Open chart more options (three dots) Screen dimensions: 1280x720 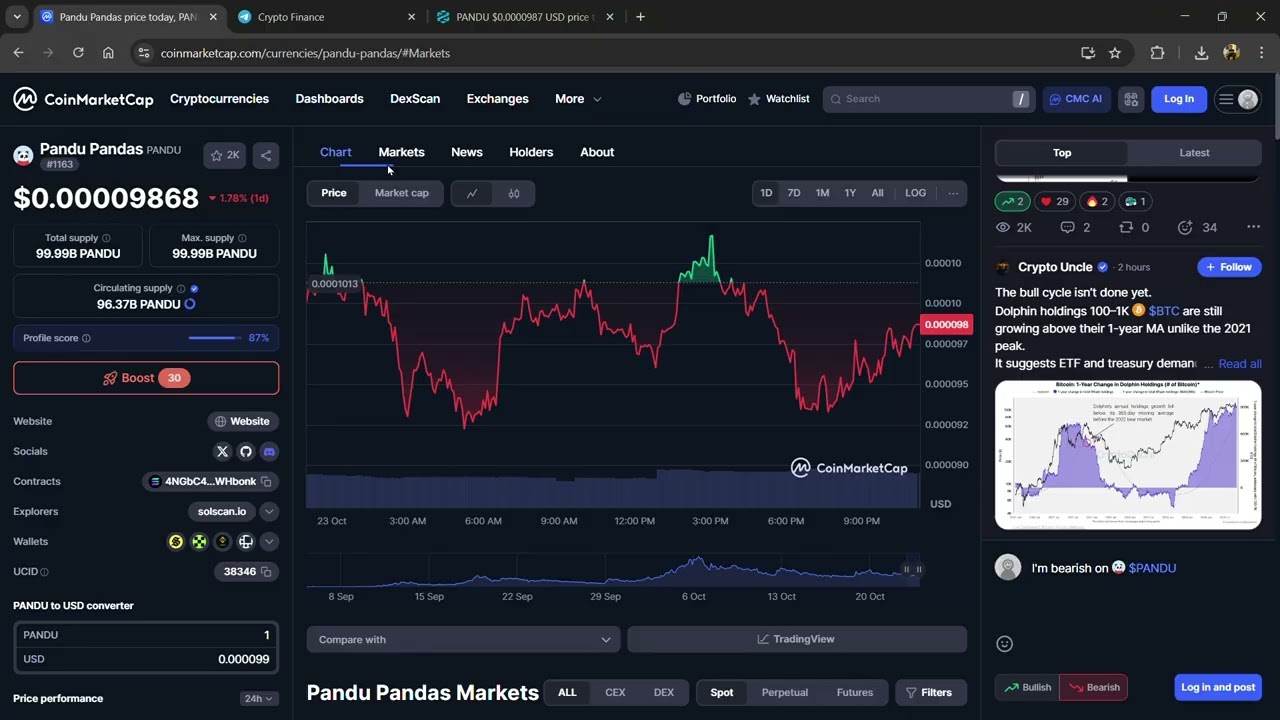click(953, 193)
